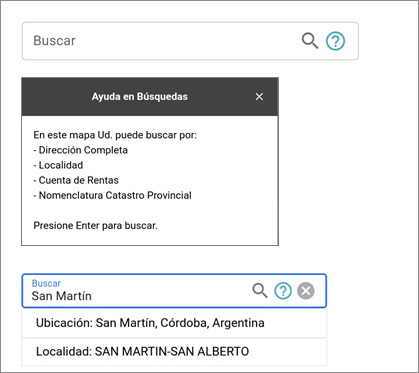This screenshot has width=419, height=373.
Task: Click Nomenclatura Catastro Provincial help line
Action: pyautogui.click(x=112, y=195)
